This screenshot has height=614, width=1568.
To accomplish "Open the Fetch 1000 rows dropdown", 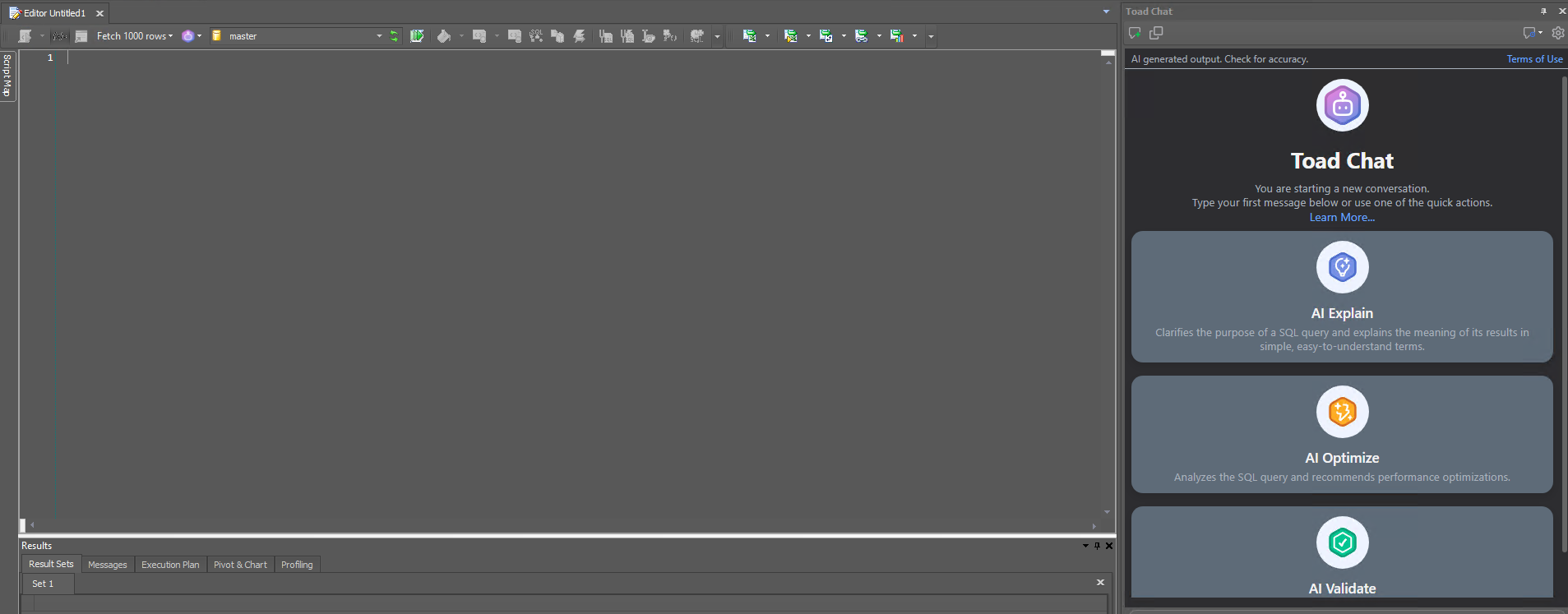I will [135, 36].
